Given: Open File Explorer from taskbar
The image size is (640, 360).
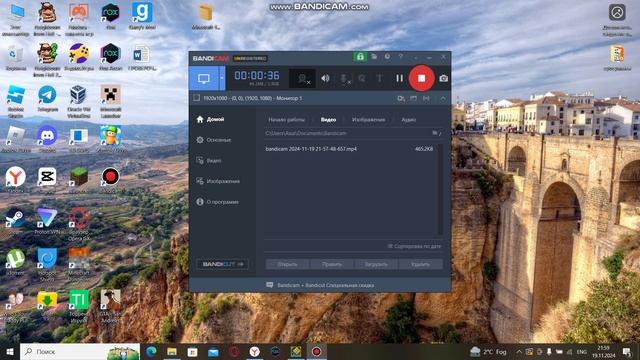Looking at the screenshot, I should [x=172, y=351].
